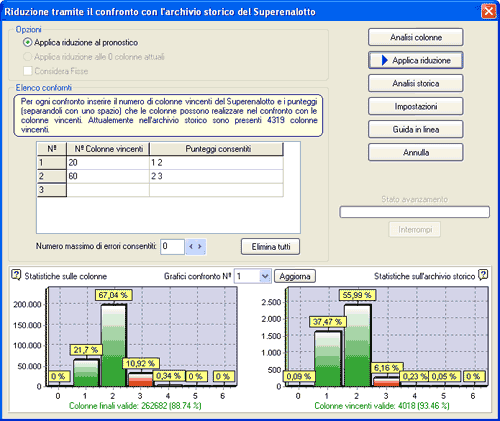This screenshot has width=500, height=421.
Task: Click the 67,04 % bar label
Action: (x=113, y=295)
